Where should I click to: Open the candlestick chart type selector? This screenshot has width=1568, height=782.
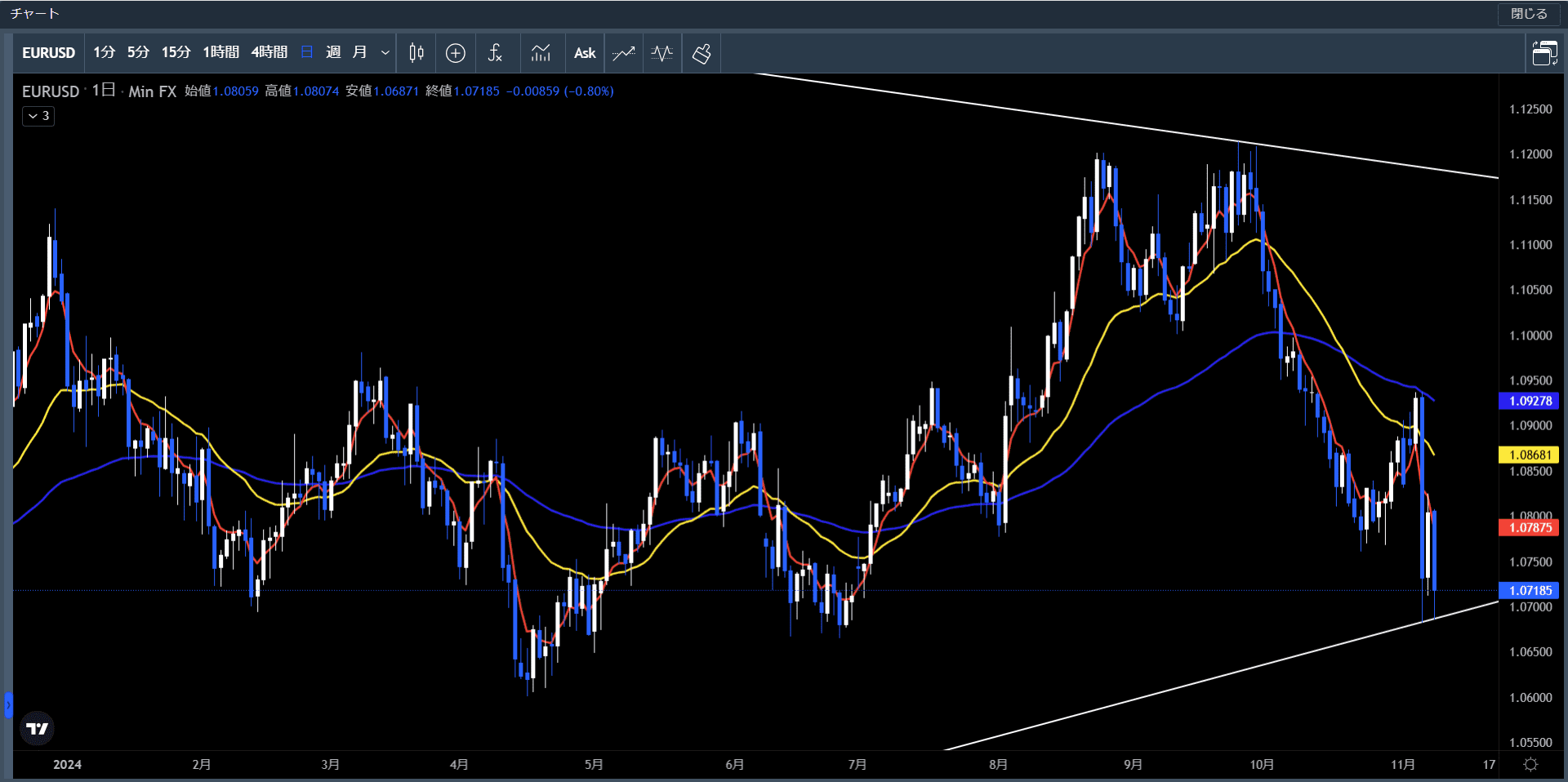click(416, 53)
